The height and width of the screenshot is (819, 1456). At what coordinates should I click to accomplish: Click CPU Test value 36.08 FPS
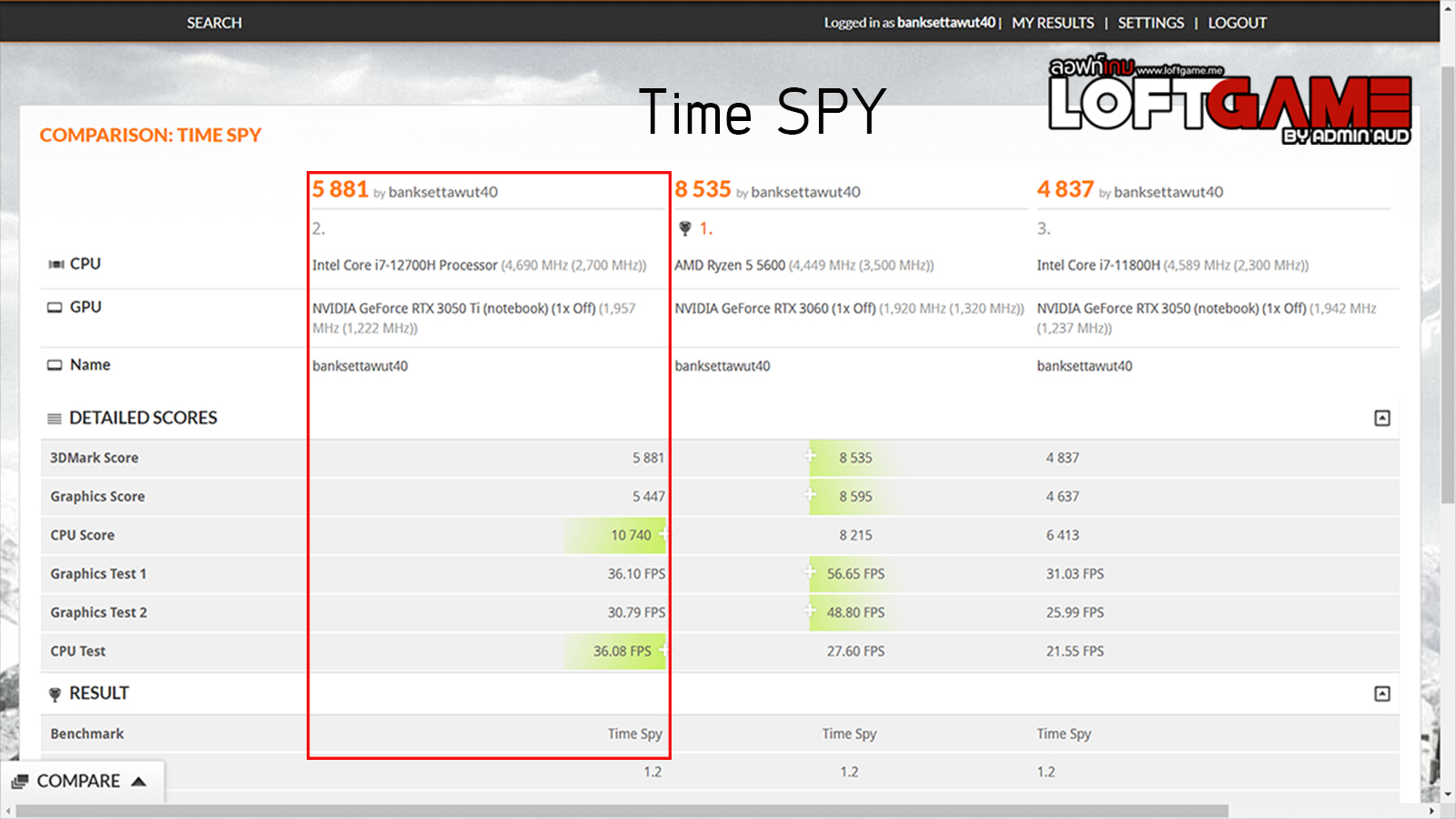(622, 652)
